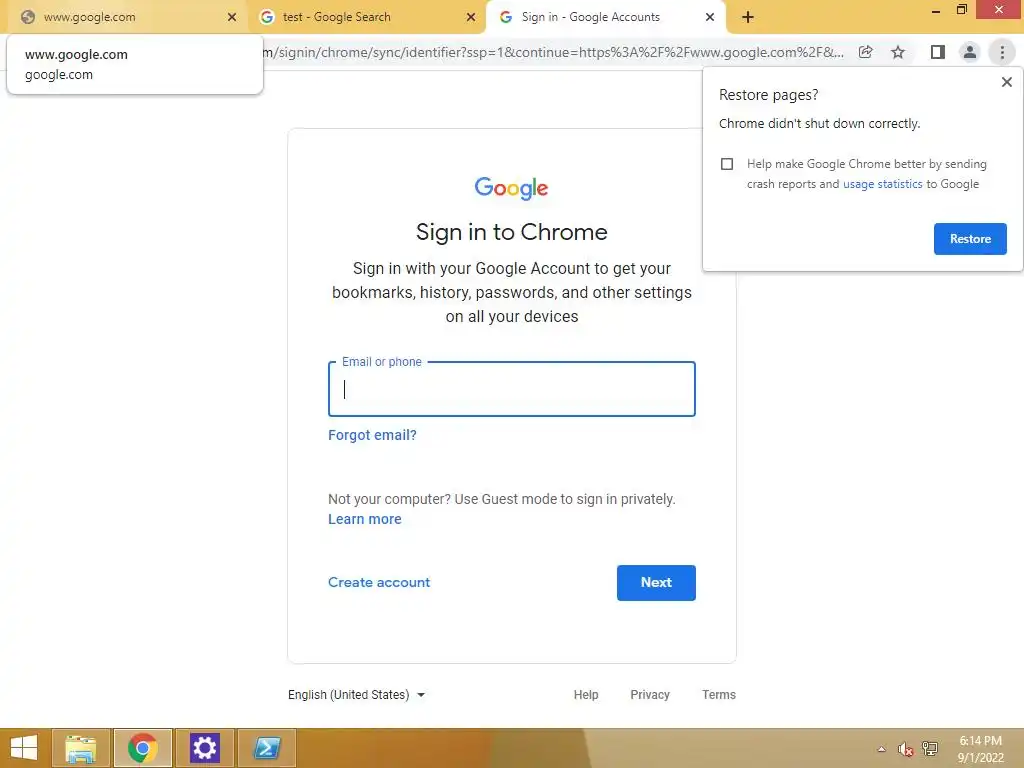Open the side panel icon
Viewport: 1024px width, 768px height.
(938, 52)
